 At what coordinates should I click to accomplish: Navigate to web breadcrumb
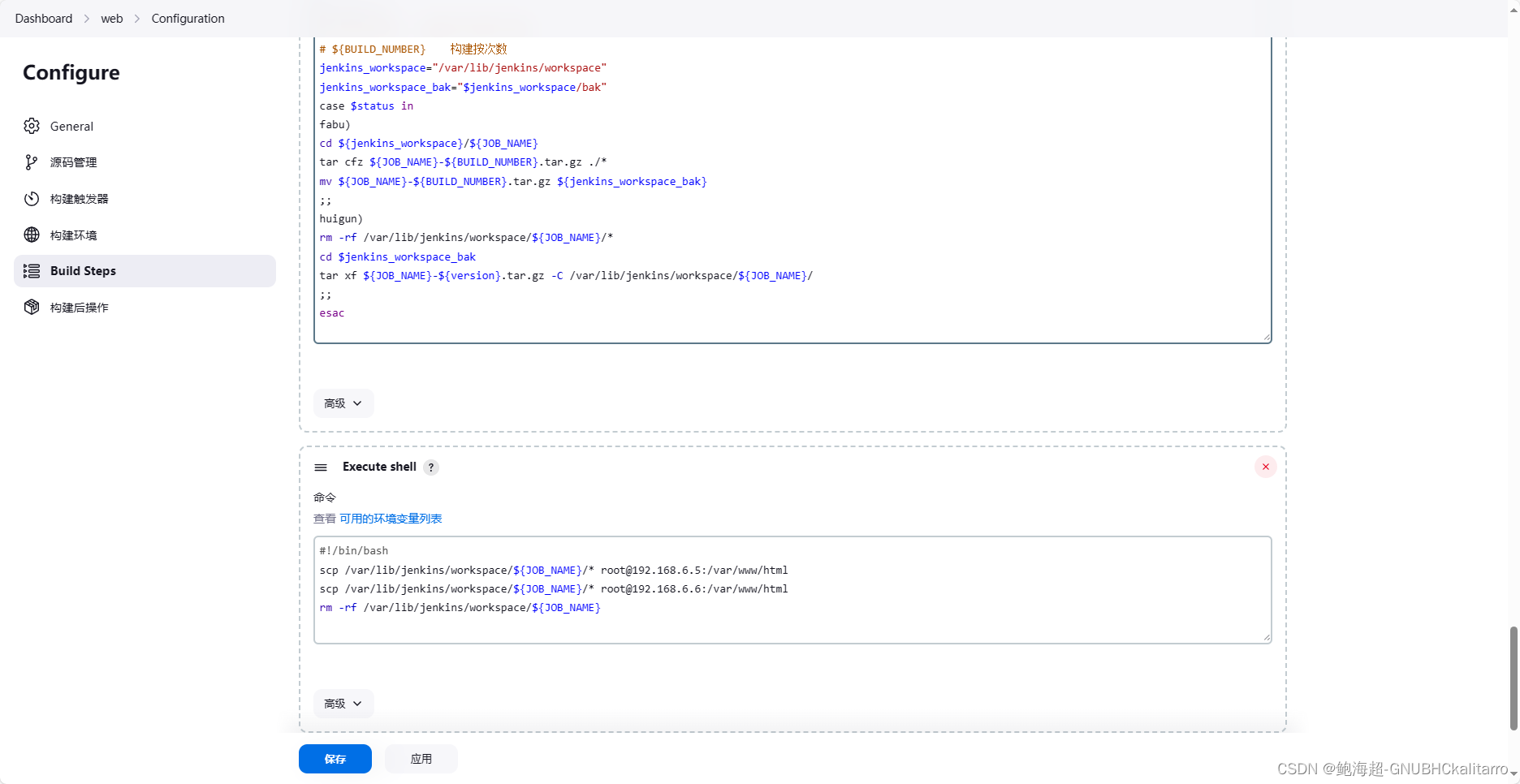click(x=112, y=18)
